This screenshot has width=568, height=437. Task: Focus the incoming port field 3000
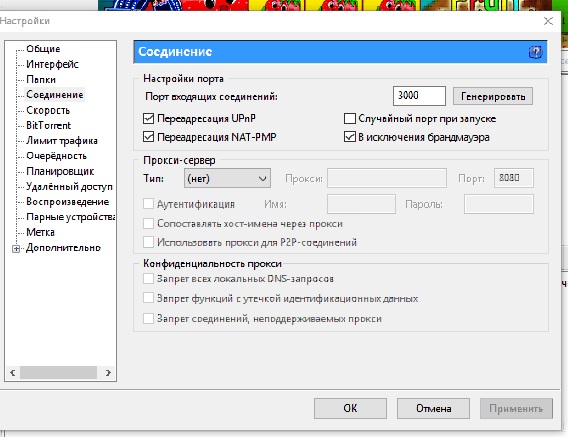click(x=419, y=96)
